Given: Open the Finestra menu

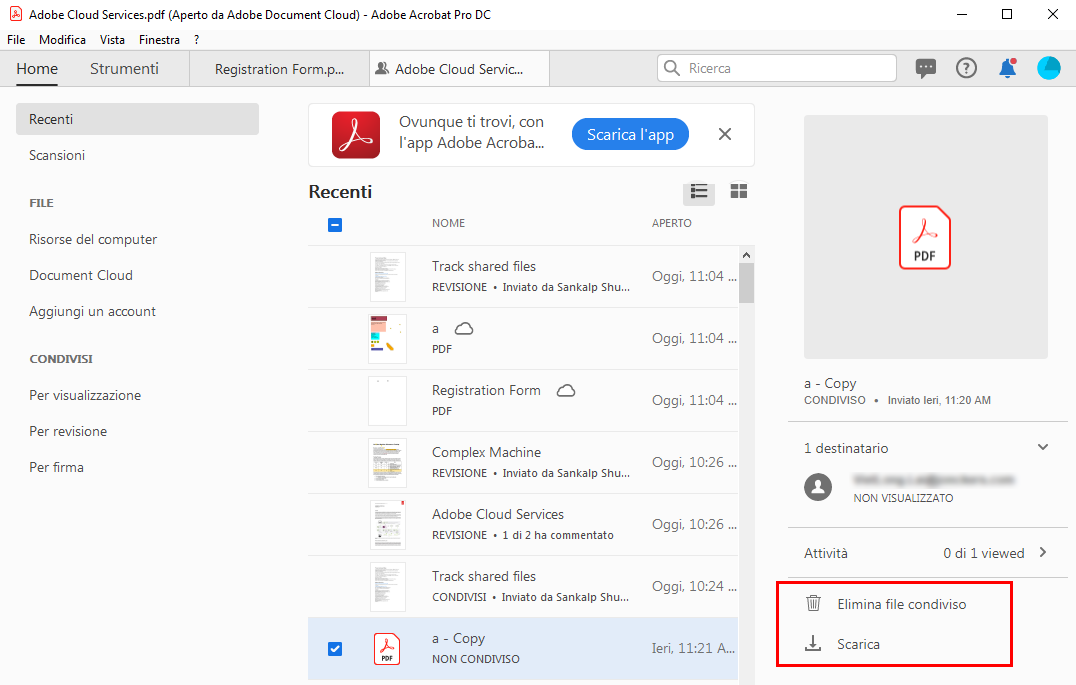Looking at the screenshot, I should pos(159,40).
